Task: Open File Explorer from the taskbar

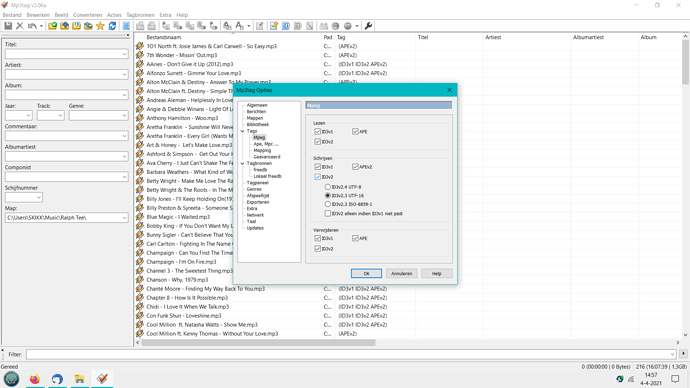Action: [80, 379]
